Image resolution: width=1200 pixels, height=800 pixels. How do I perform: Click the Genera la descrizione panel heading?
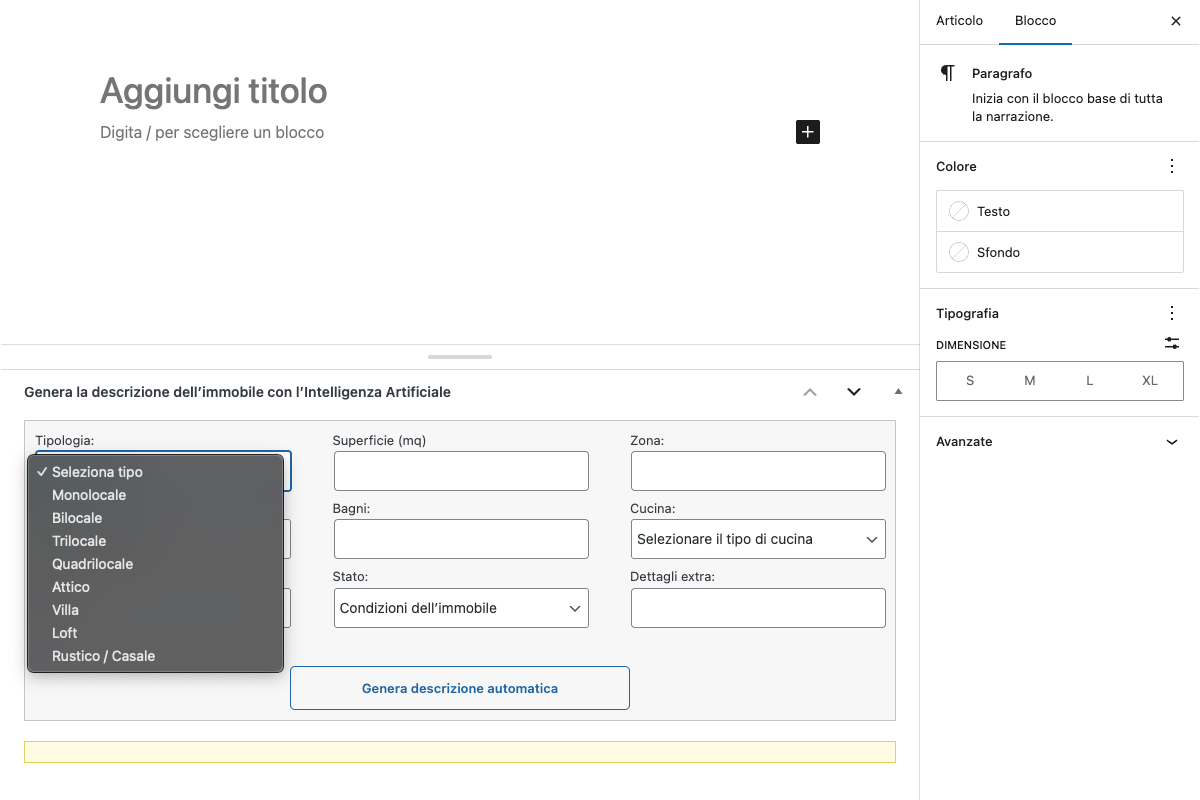[x=237, y=392]
